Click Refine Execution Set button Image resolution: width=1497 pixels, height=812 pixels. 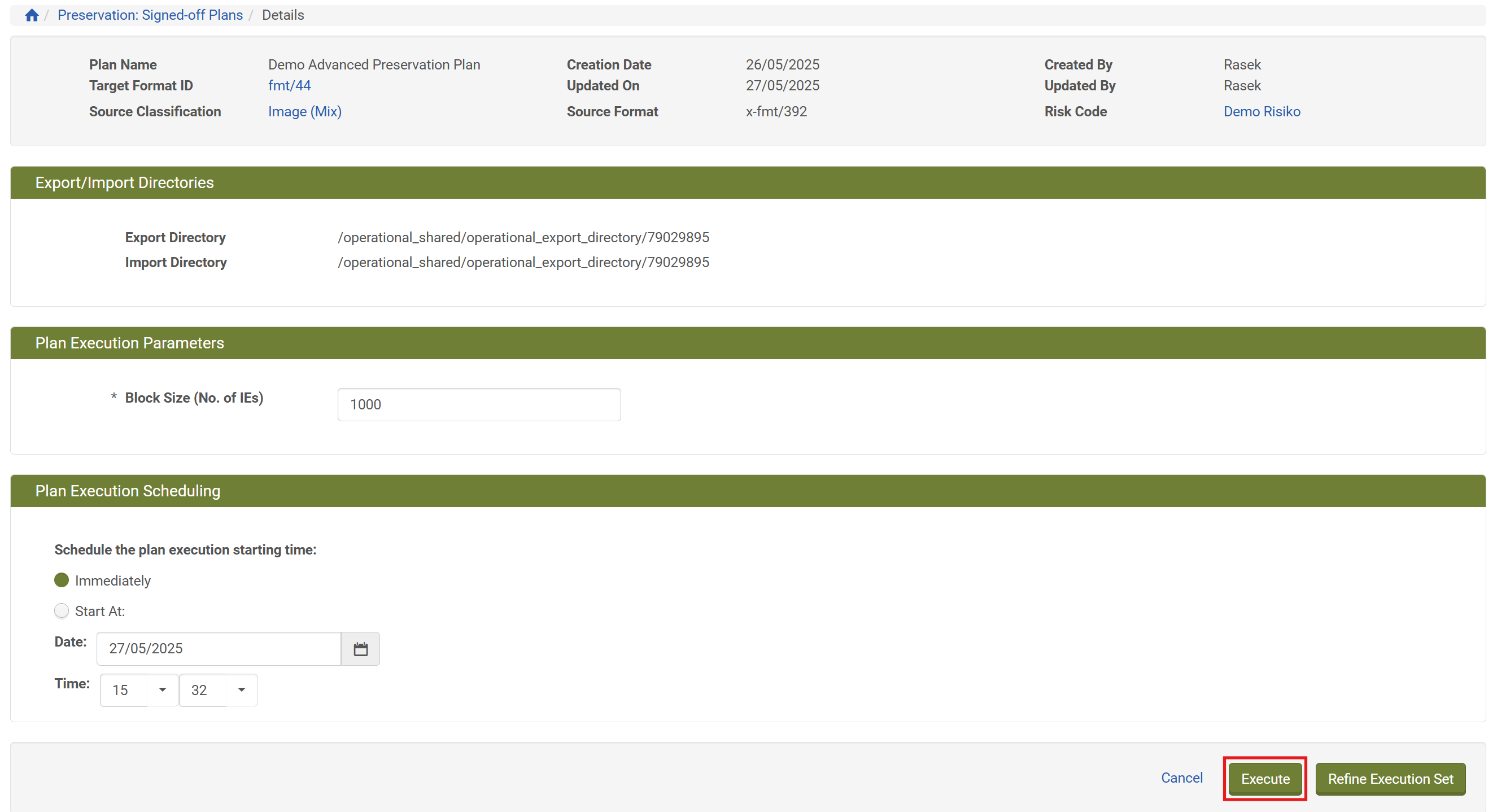1390,779
